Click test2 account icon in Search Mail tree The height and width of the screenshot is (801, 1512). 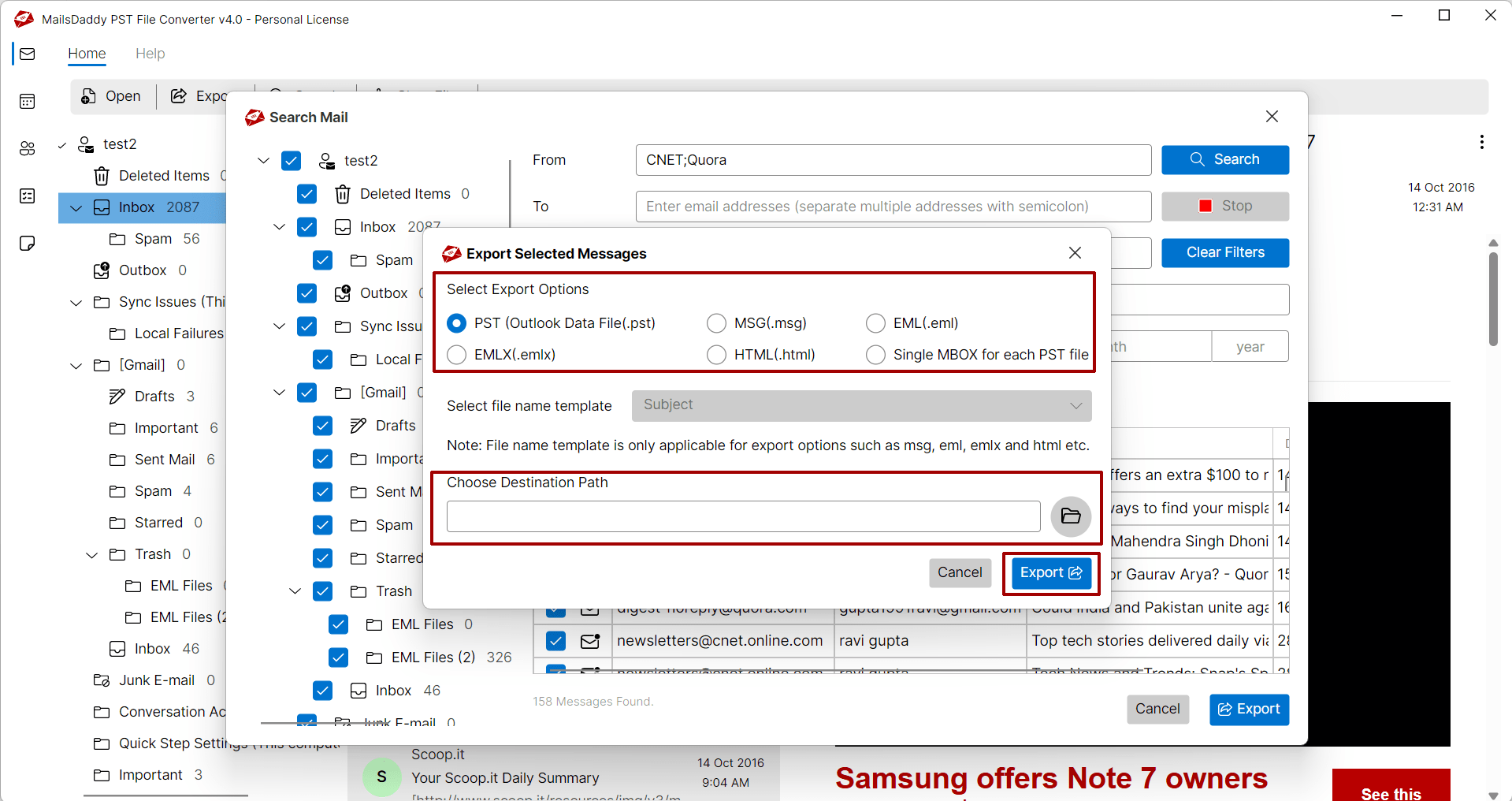tap(326, 161)
